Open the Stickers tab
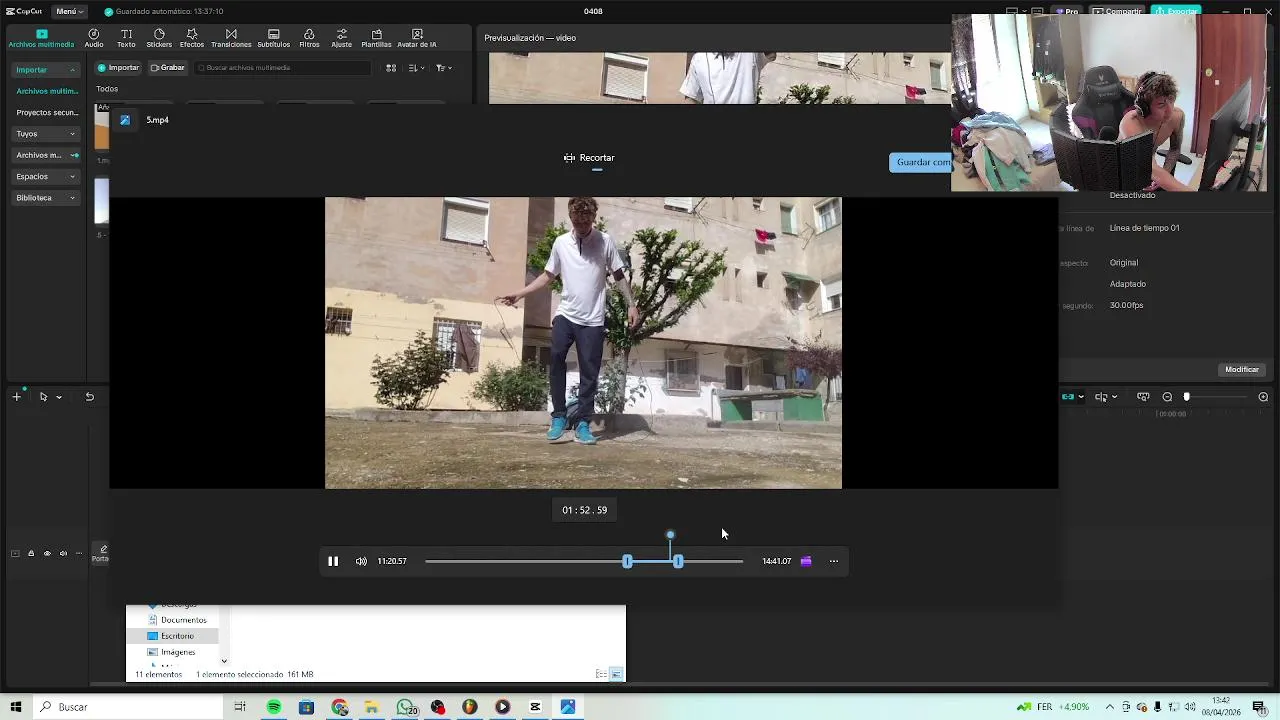The image size is (1280, 720). [x=159, y=39]
